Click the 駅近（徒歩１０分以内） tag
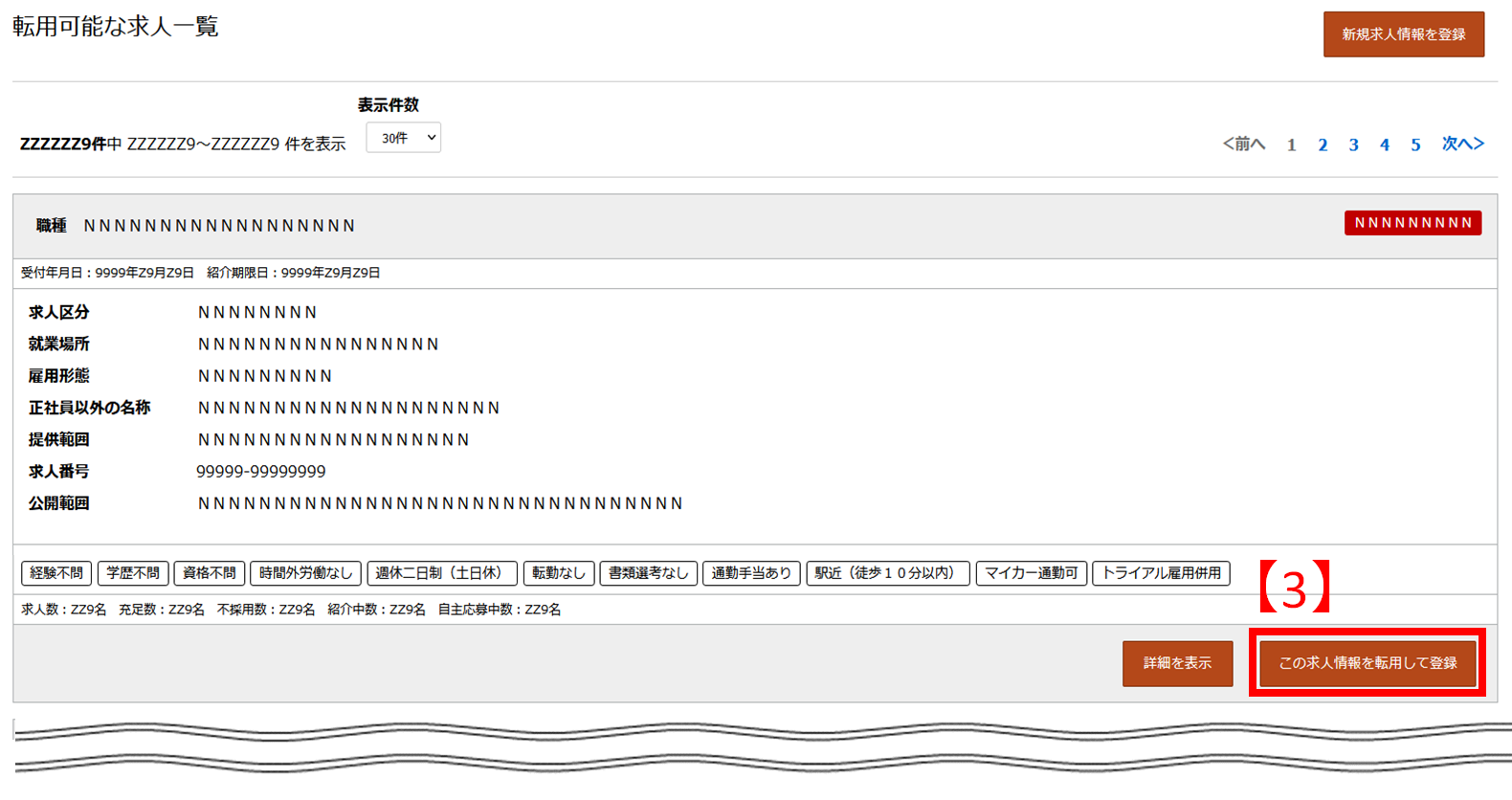 point(888,573)
